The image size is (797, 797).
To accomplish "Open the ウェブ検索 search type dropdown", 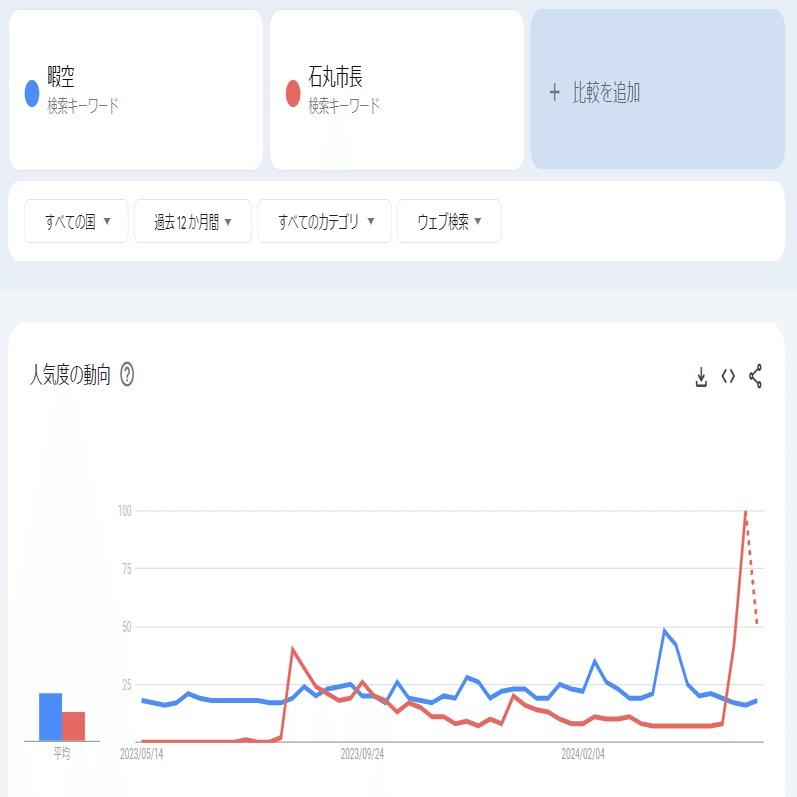I will click(449, 221).
